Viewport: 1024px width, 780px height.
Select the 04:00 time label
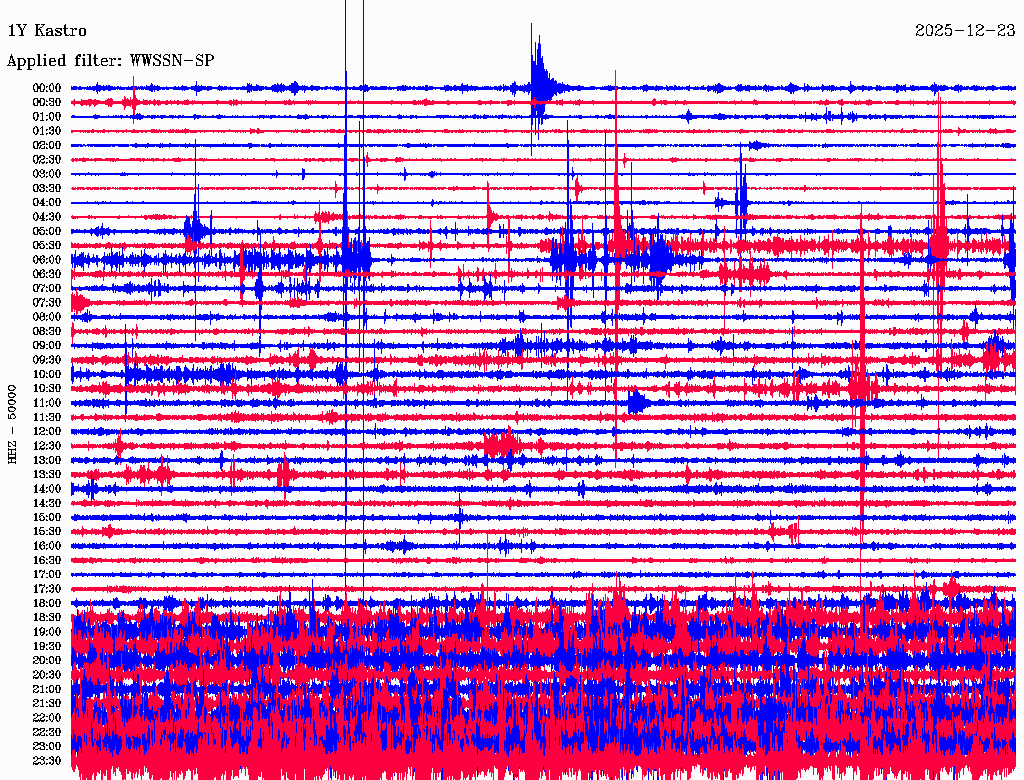coord(47,203)
